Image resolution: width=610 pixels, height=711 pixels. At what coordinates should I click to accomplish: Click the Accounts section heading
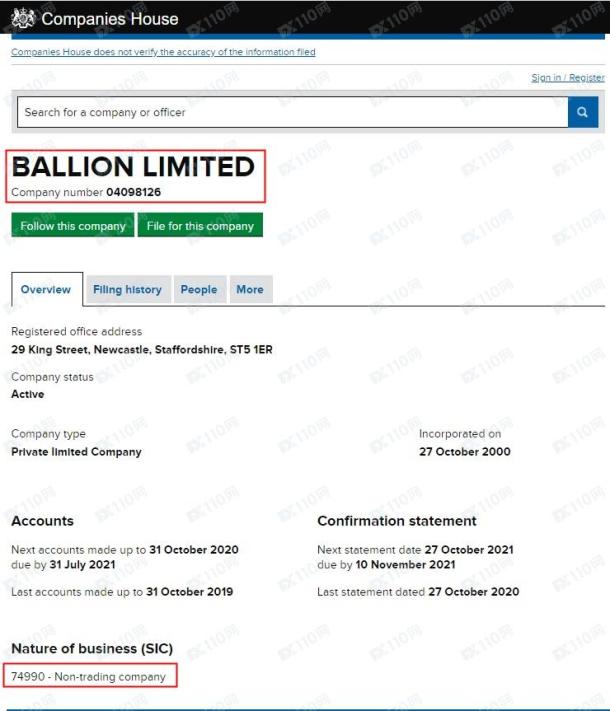43,521
